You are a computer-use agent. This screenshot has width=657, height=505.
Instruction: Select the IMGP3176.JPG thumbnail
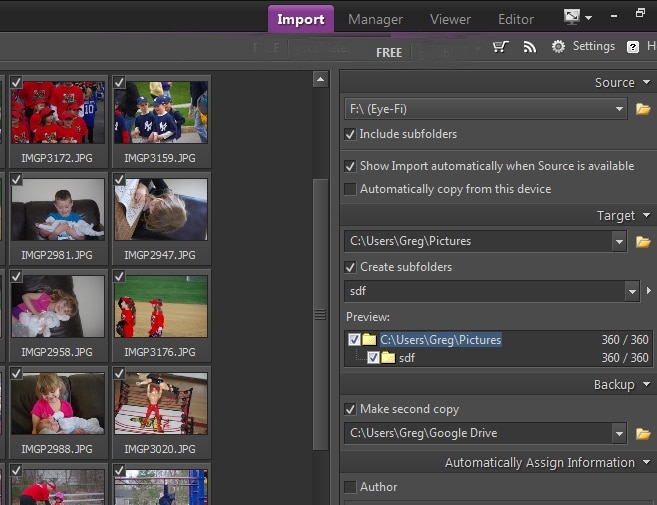[161, 306]
